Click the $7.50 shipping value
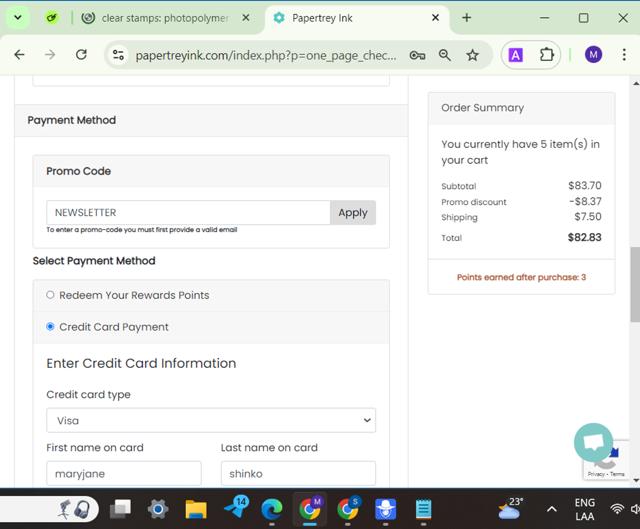The width and height of the screenshot is (640, 529). click(x=588, y=216)
